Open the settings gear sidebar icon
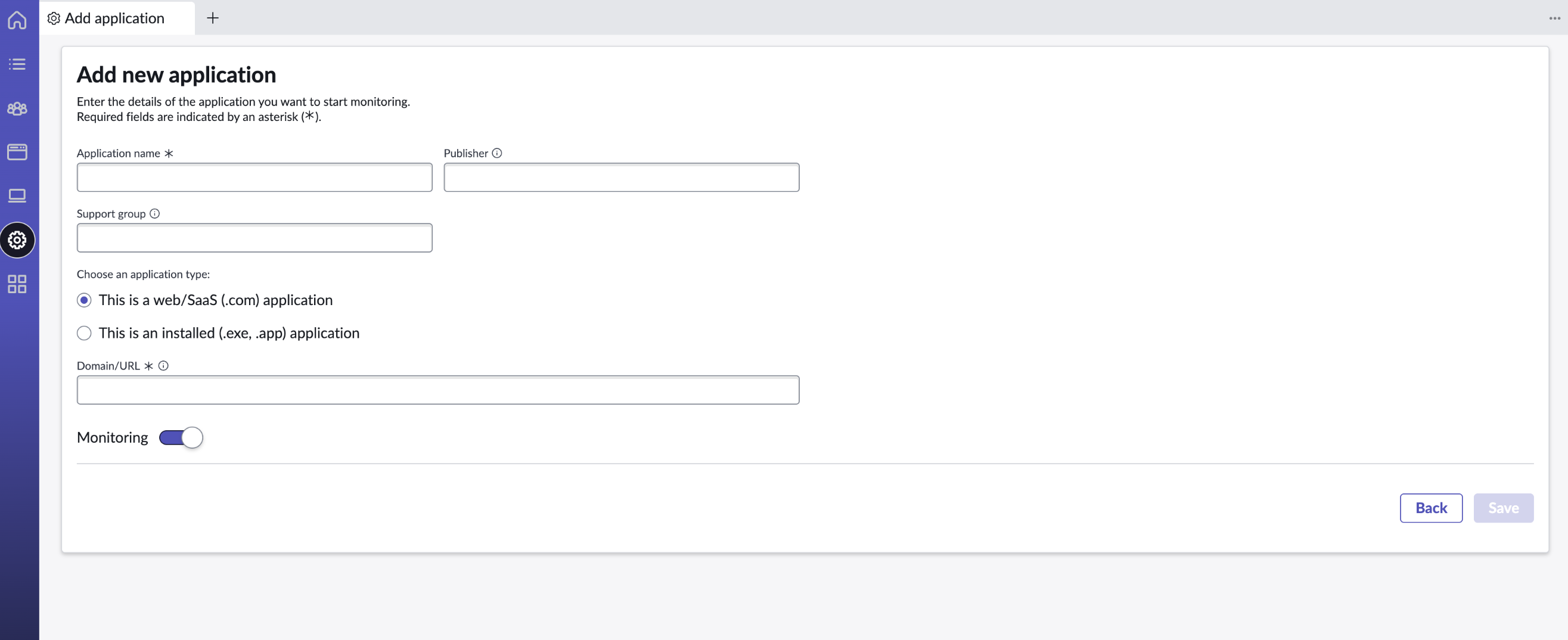1568x640 pixels. [17, 240]
